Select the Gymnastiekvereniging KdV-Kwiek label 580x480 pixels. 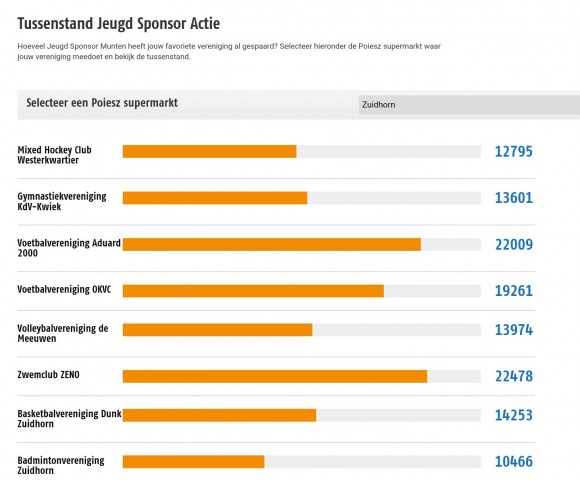62,201
